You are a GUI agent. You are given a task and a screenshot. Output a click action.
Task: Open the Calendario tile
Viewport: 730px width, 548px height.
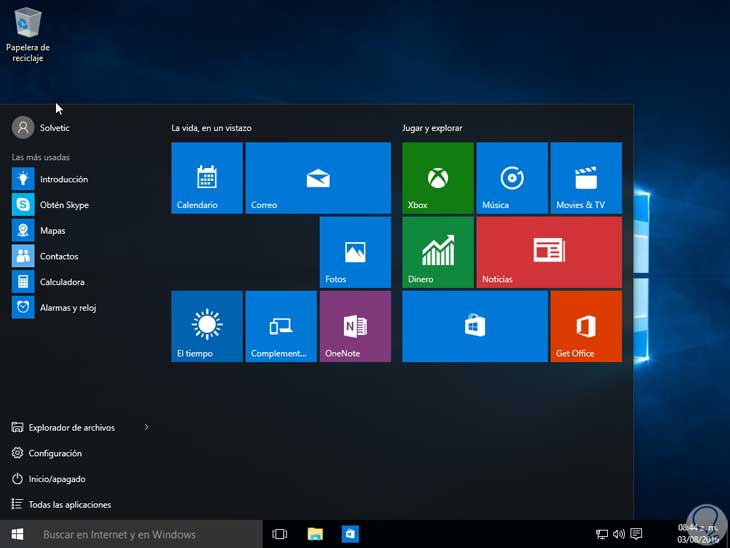coord(207,178)
